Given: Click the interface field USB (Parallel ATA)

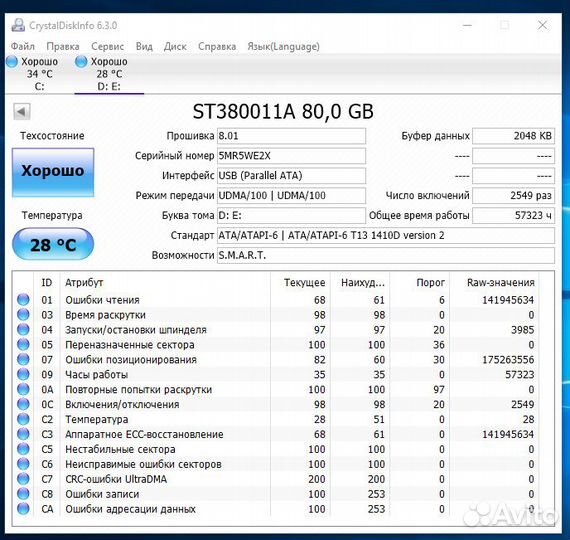Looking at the screenshot, I should (x=291, y=176).
